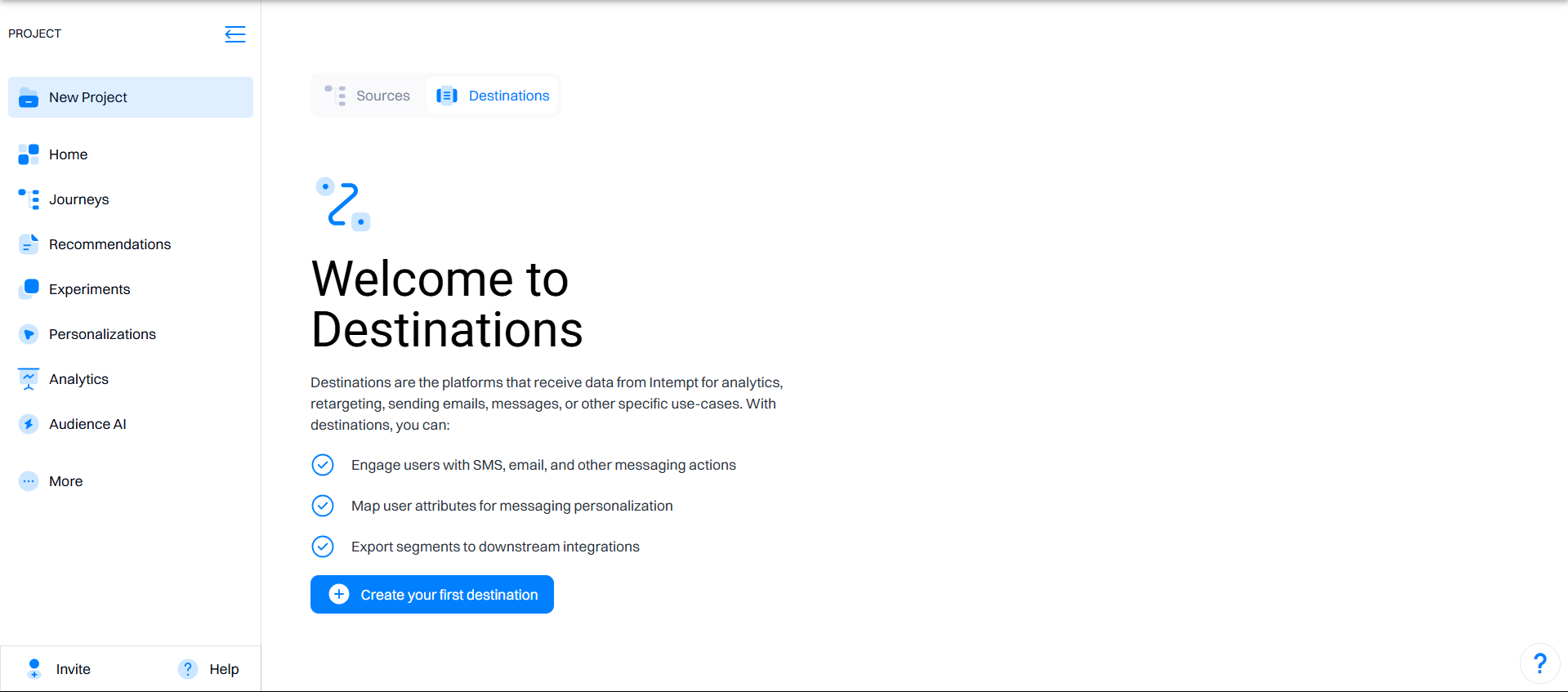Select the New Project entry
Image resolution: width=1568 pixels, height=692 pixels.
pos(131,97)
